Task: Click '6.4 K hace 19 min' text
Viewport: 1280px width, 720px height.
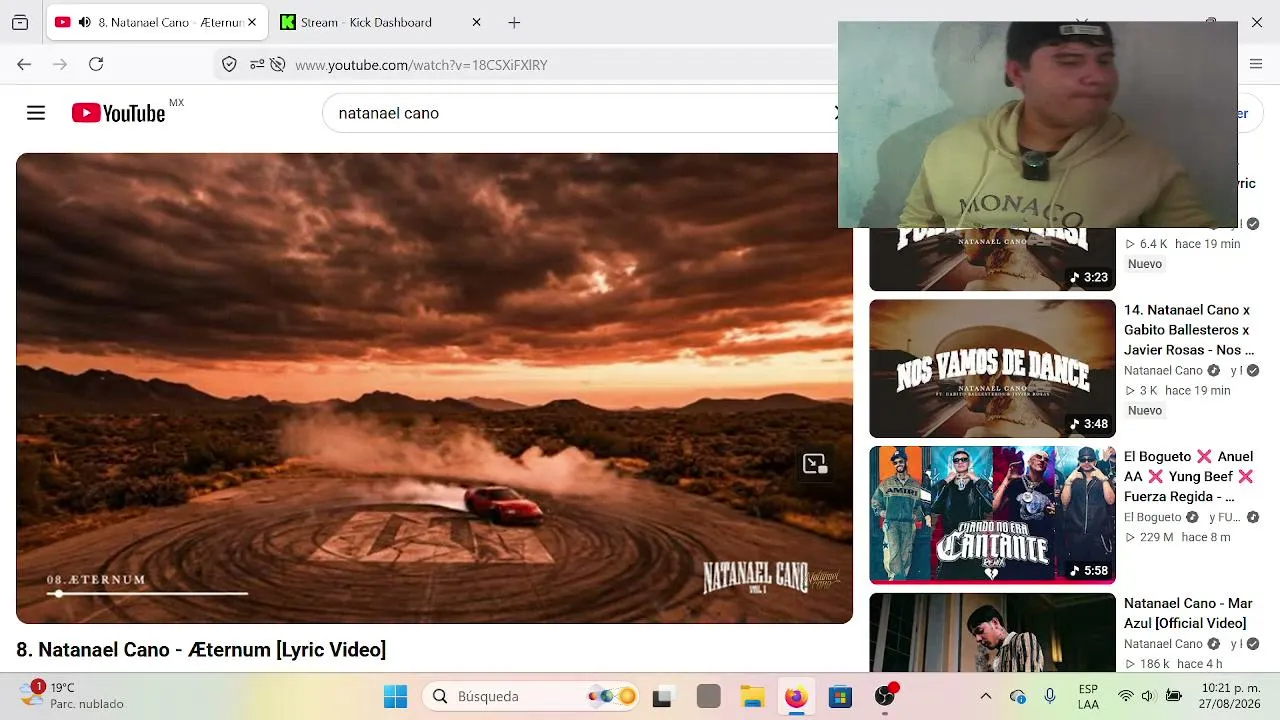Action: (x=1183, y=244)
